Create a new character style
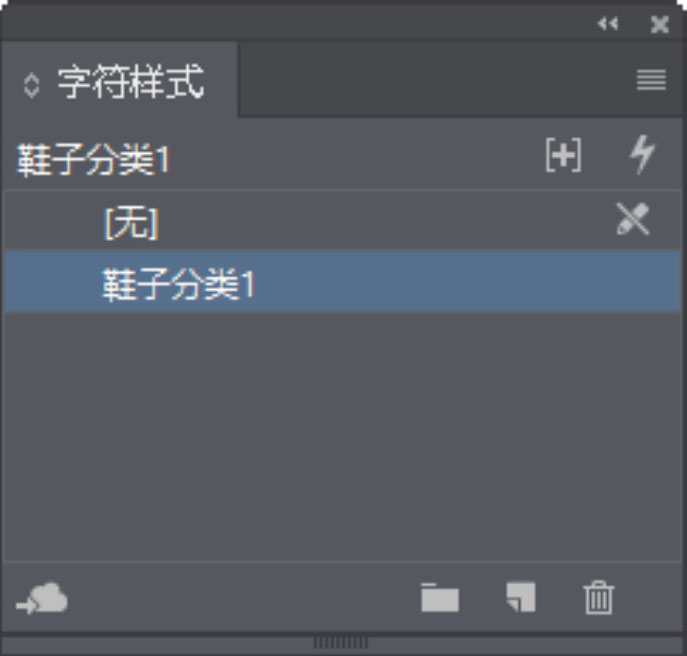 pyautogui.click(x=521, y=597)
